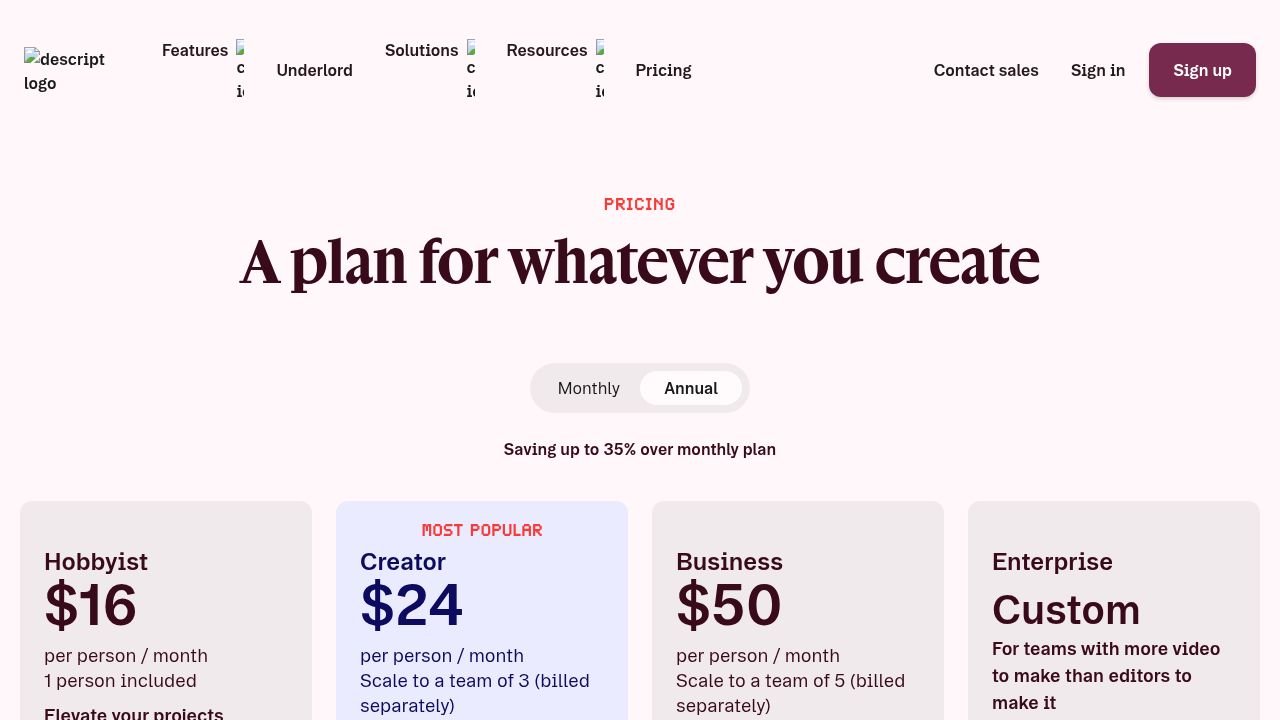Open the Sign in link
The image size is (1280, 720).
[1098, 70]
